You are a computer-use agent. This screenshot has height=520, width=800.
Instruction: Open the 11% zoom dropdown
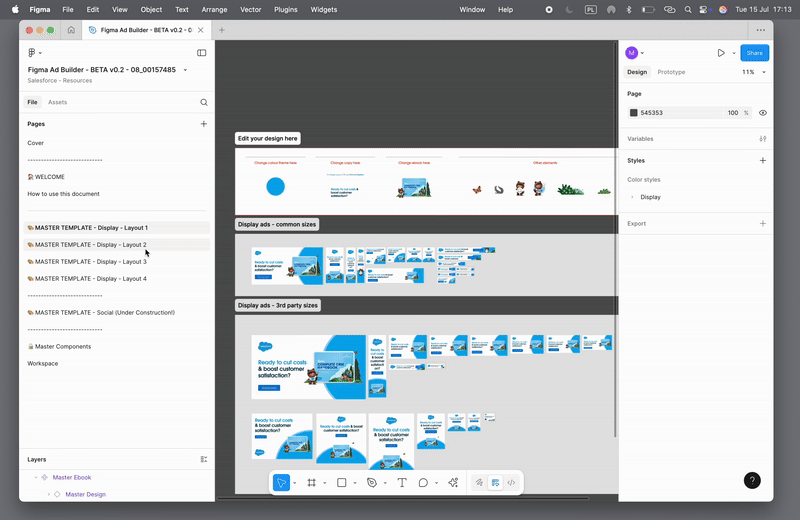pos(754,72)
